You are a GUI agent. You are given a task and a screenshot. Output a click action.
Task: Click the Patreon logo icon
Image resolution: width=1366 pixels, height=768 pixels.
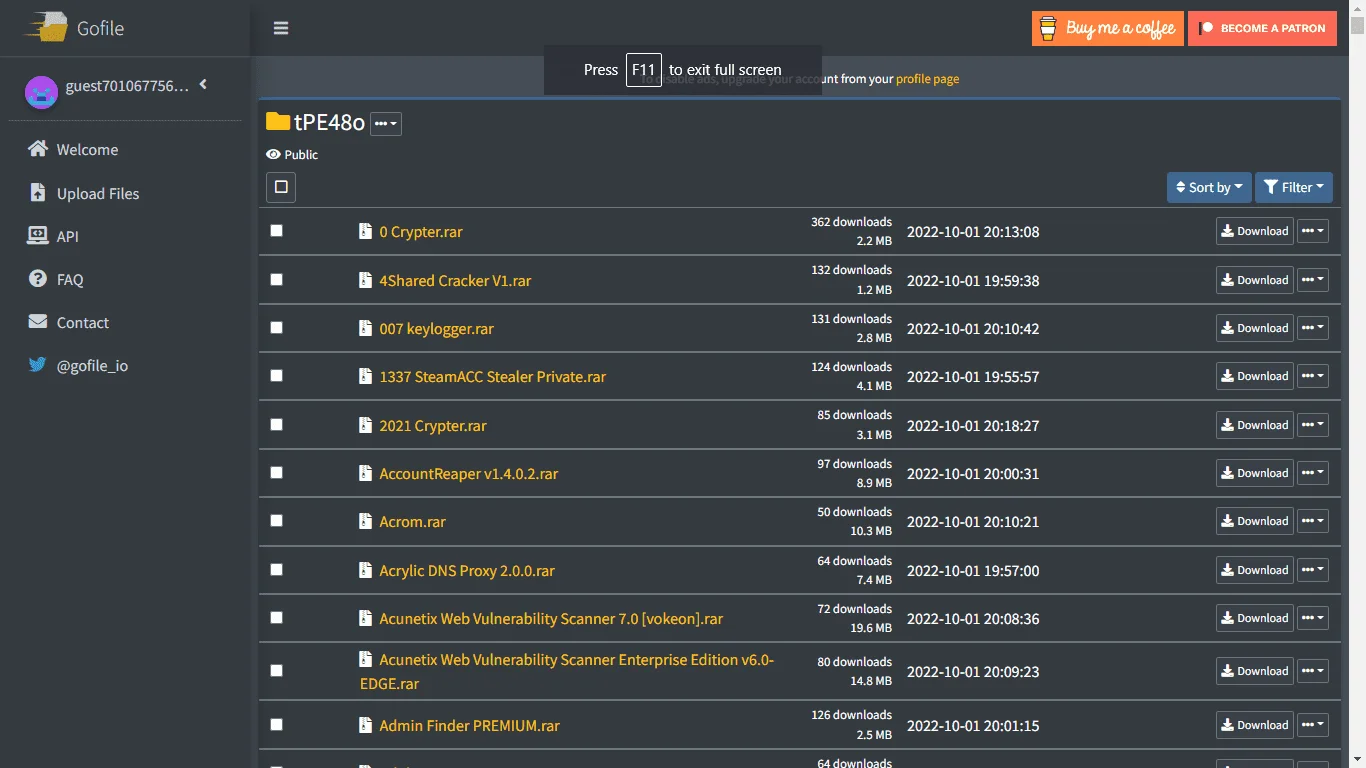[x=1207, y=28]
